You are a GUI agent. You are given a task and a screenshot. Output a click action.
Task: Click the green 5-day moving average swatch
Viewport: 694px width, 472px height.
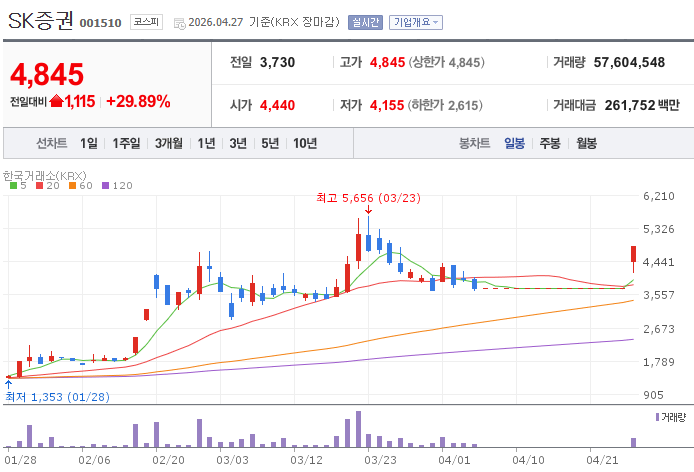tap(13, 186)
